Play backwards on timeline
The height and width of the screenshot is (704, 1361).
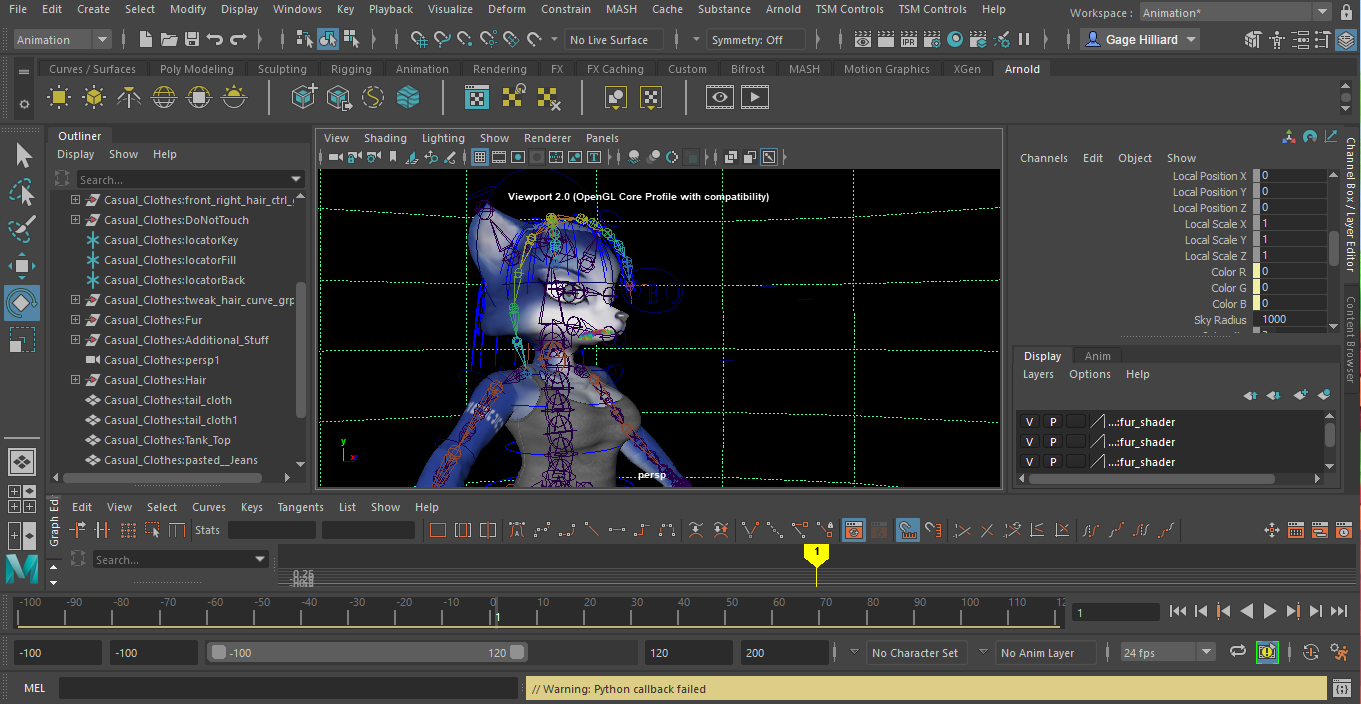coord(1247,611)
